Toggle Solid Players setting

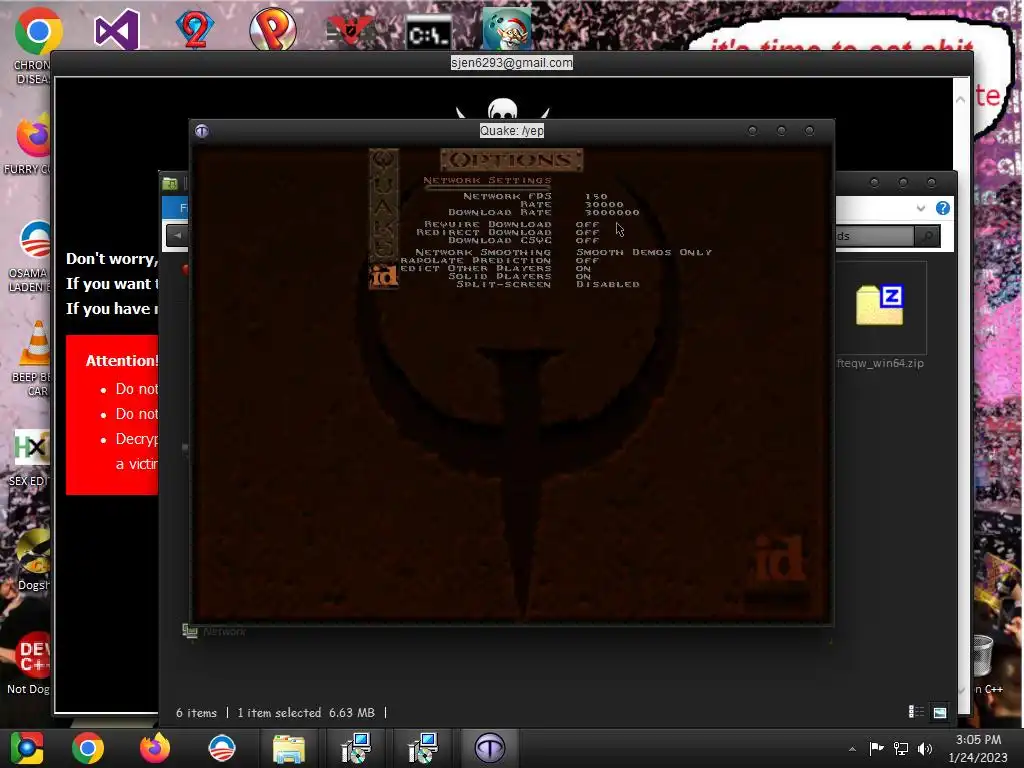(520, 276)
